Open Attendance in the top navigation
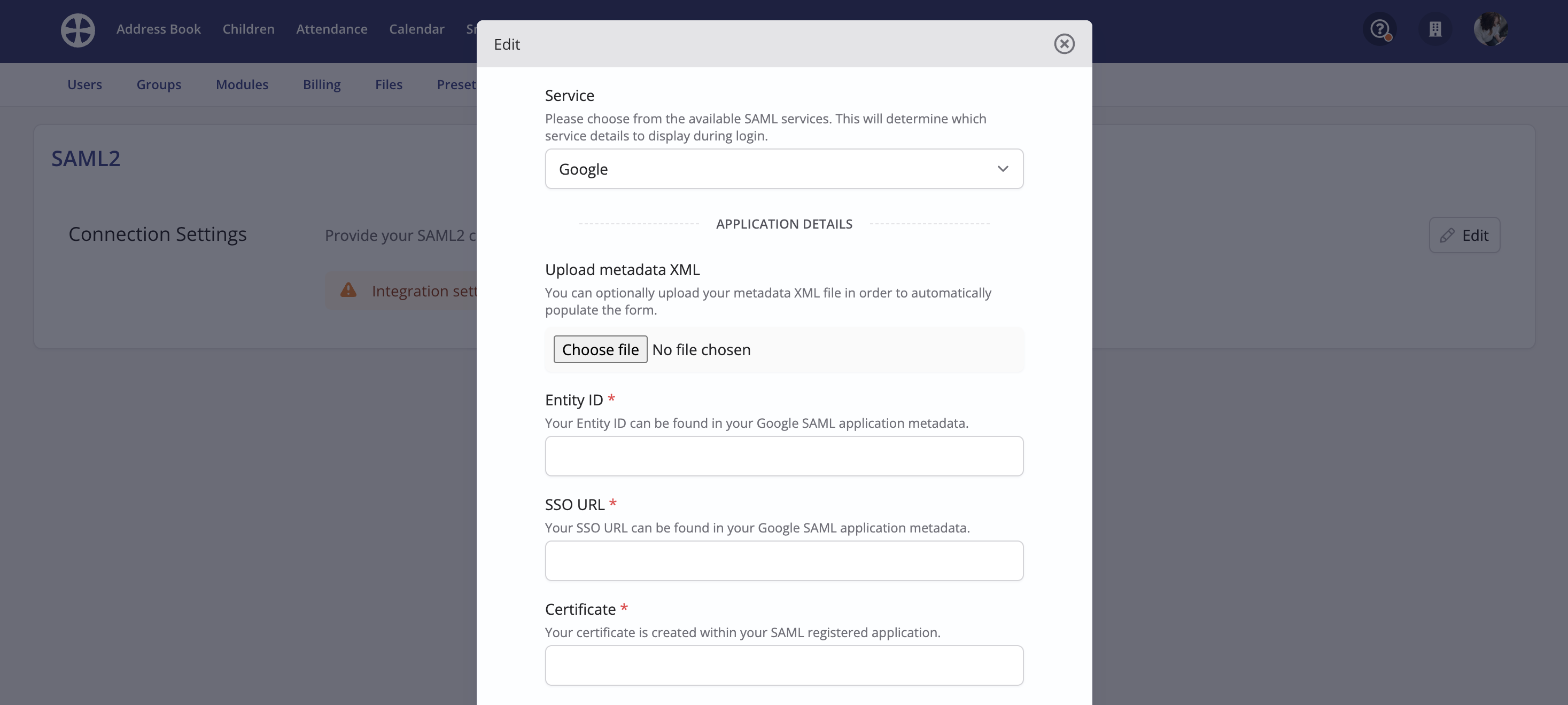Image resolution: width=1568 pixels, height=705 pixels. coord(332,29)
